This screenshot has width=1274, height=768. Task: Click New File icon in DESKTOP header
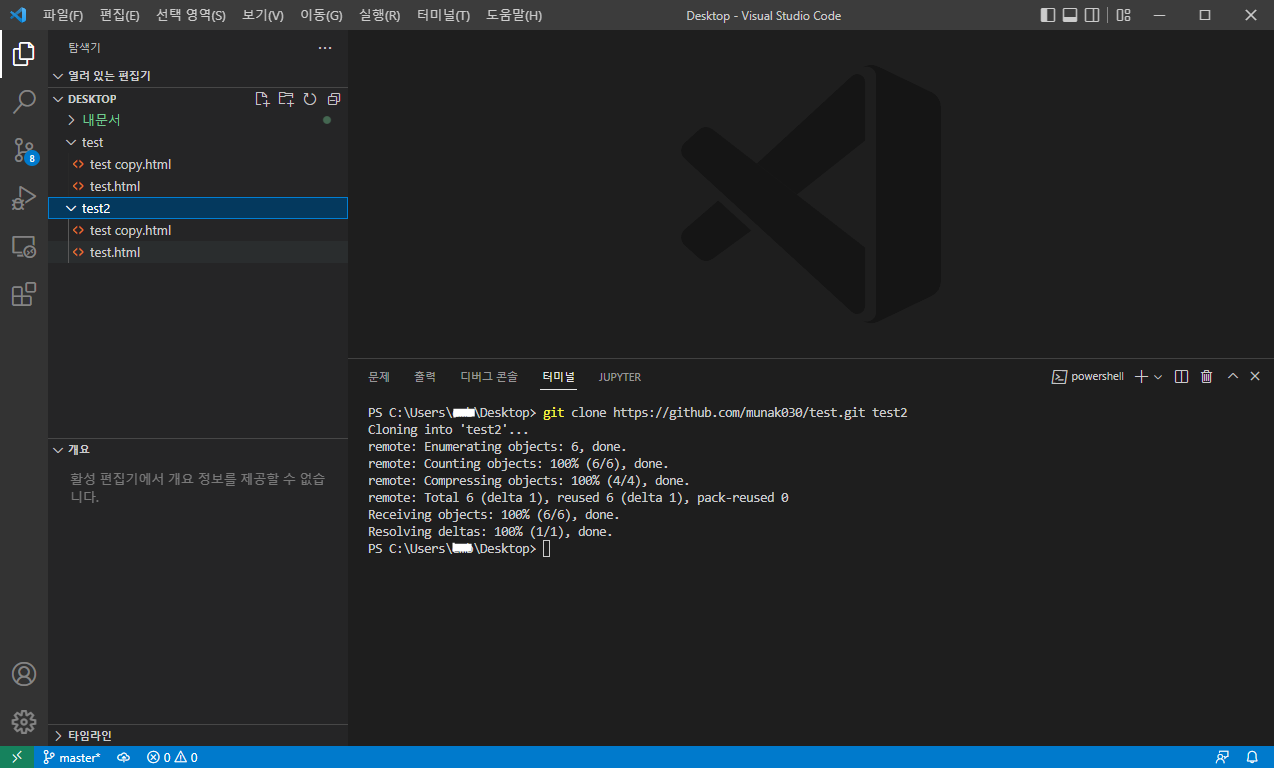point(262,99)
